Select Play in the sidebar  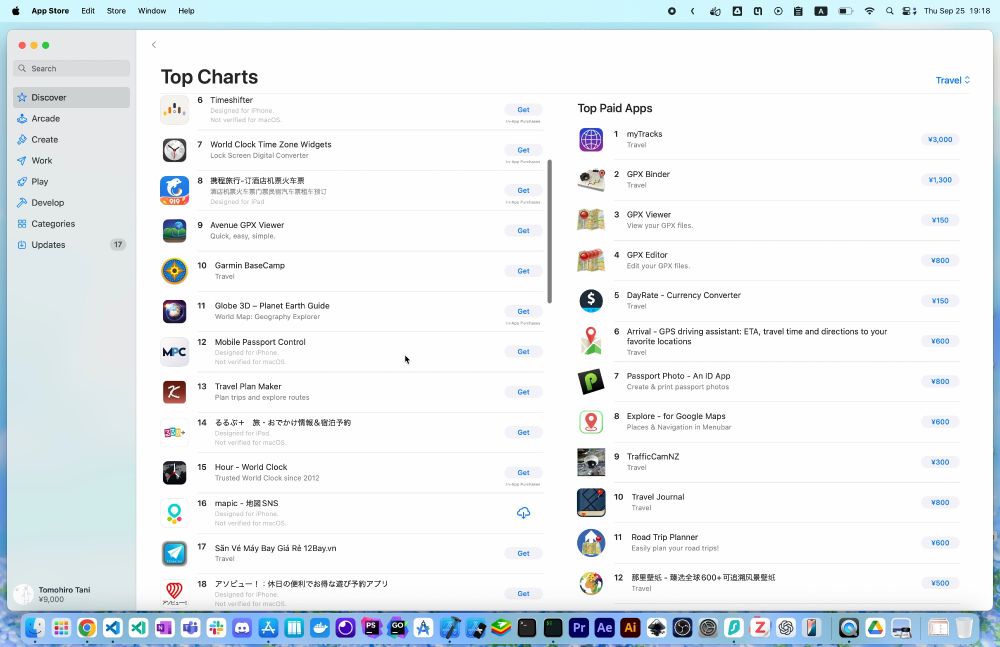coord(71,182)
